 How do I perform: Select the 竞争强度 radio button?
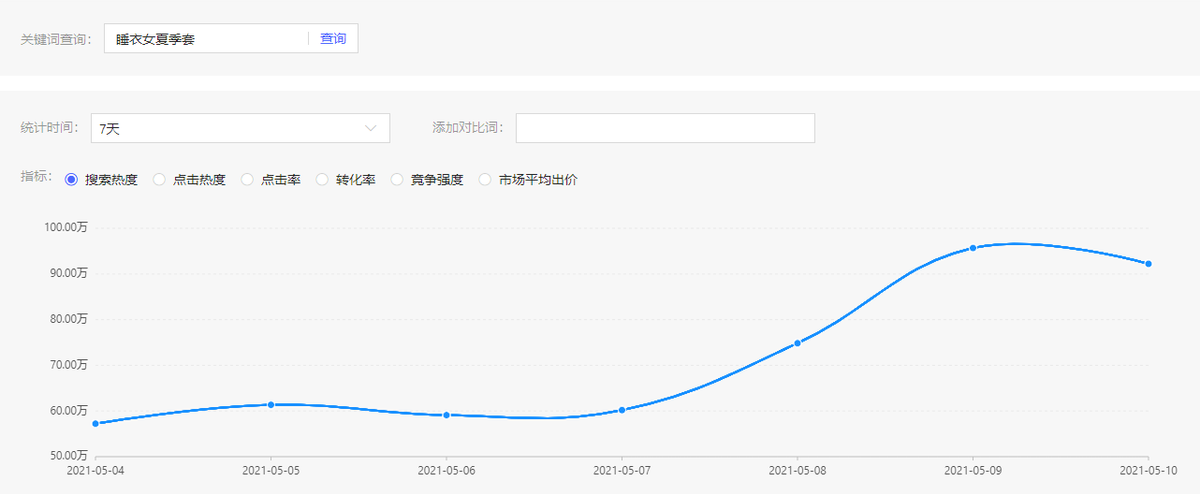[397, 180]
